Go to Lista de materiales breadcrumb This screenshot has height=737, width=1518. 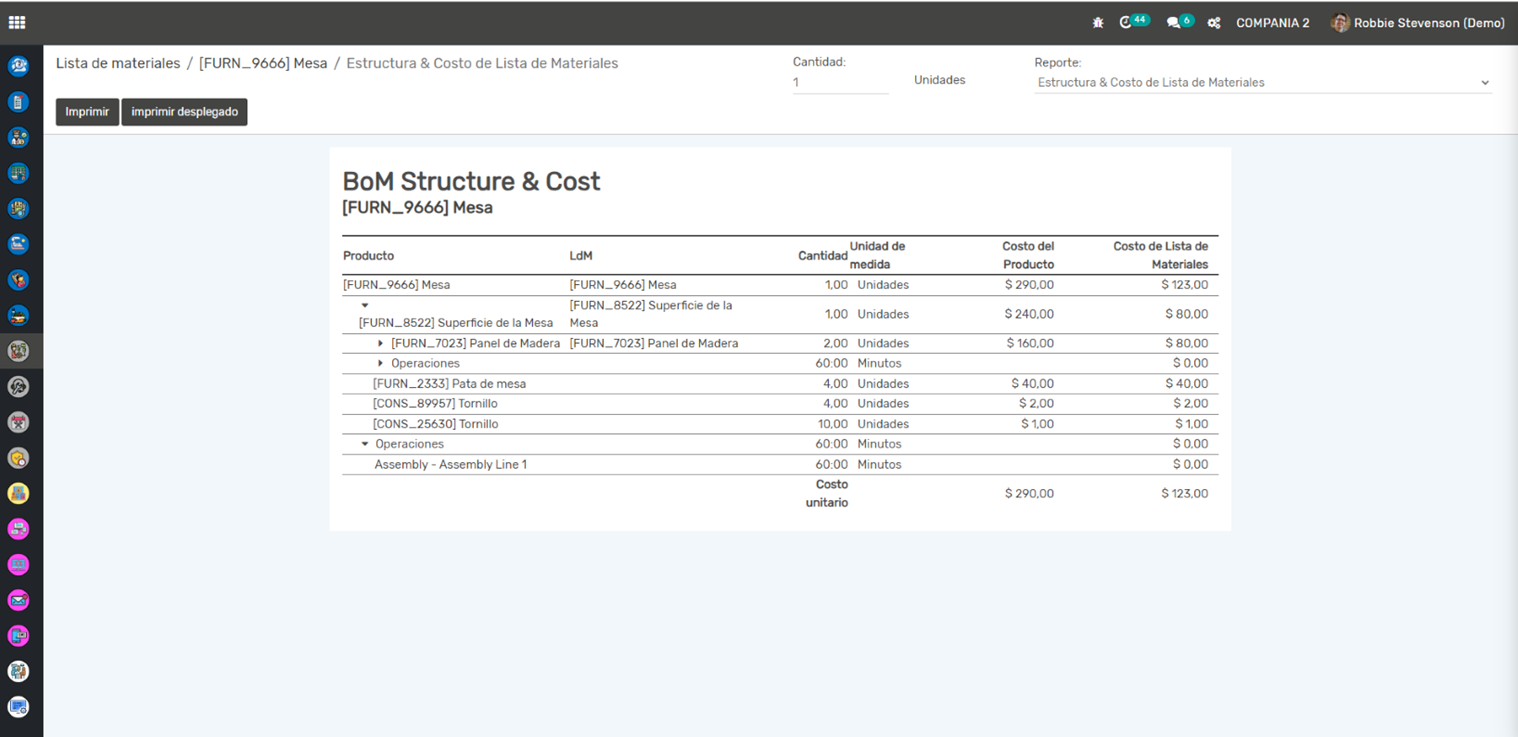click(118, 63)
